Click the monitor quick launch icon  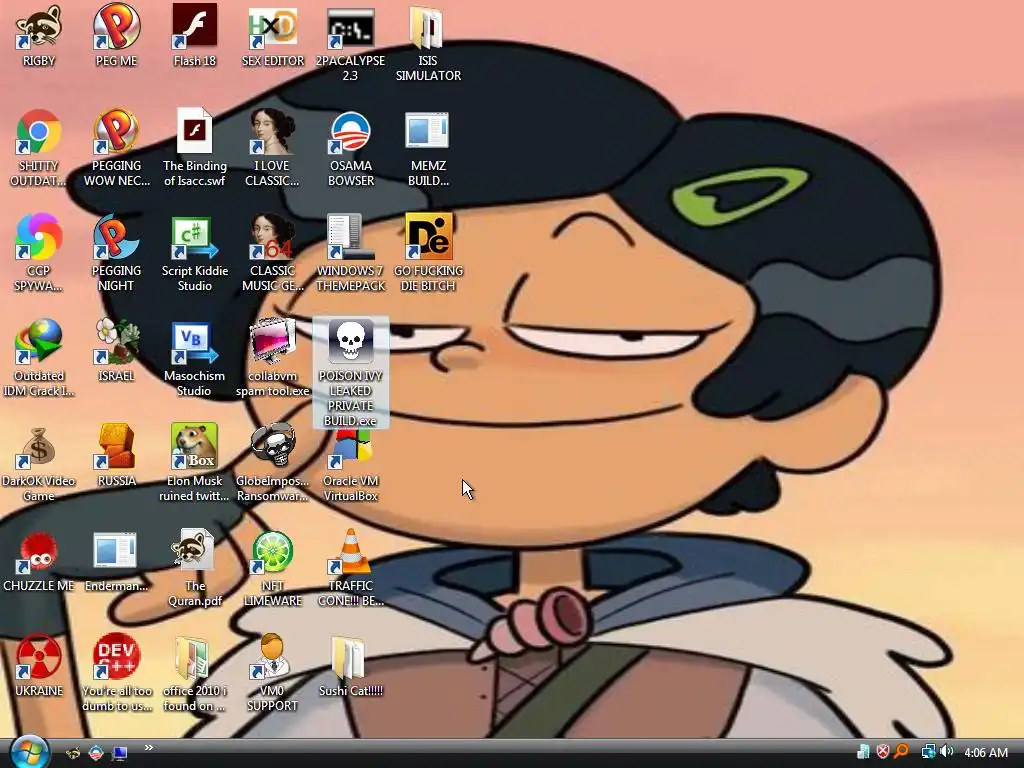[x=120, y=753]
